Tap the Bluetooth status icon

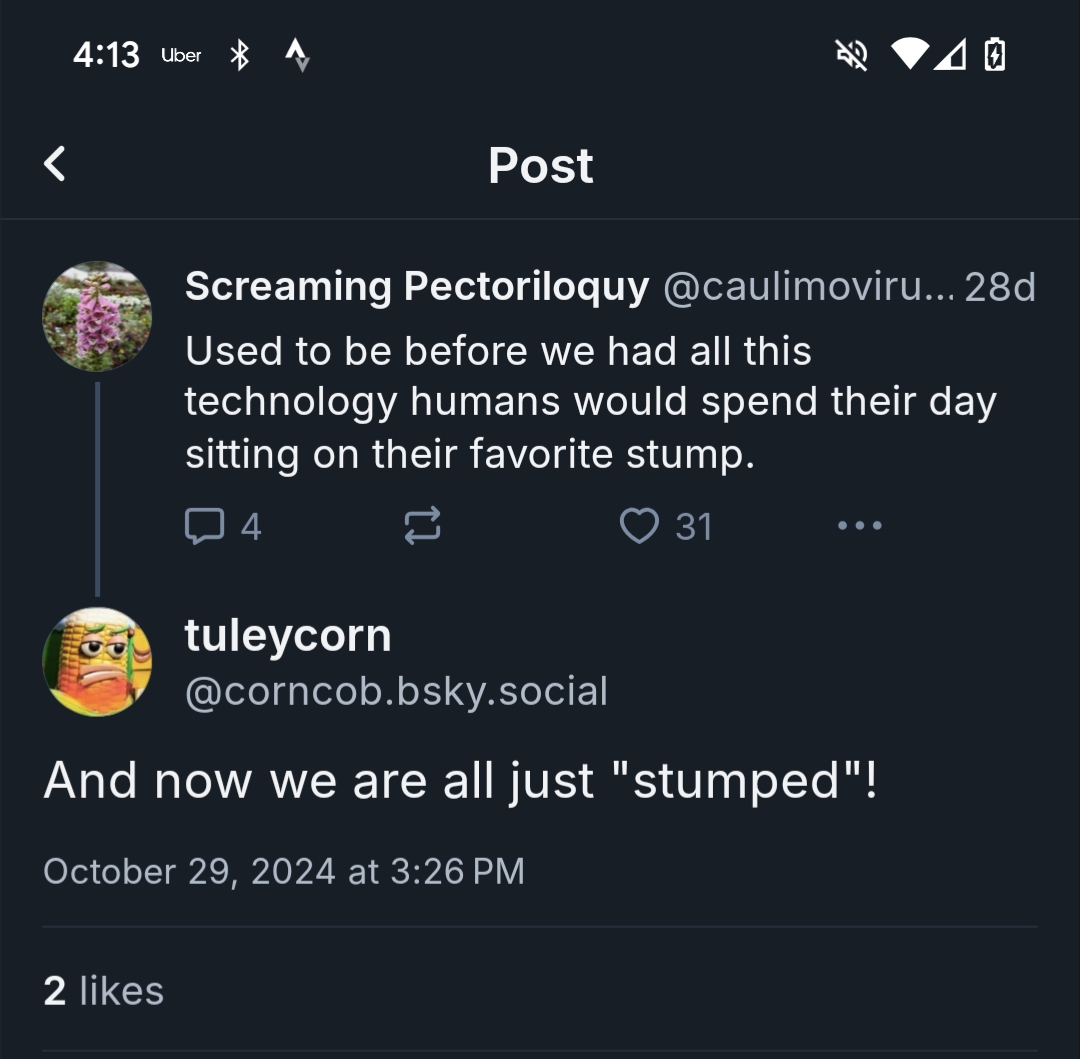coord(239,56)
